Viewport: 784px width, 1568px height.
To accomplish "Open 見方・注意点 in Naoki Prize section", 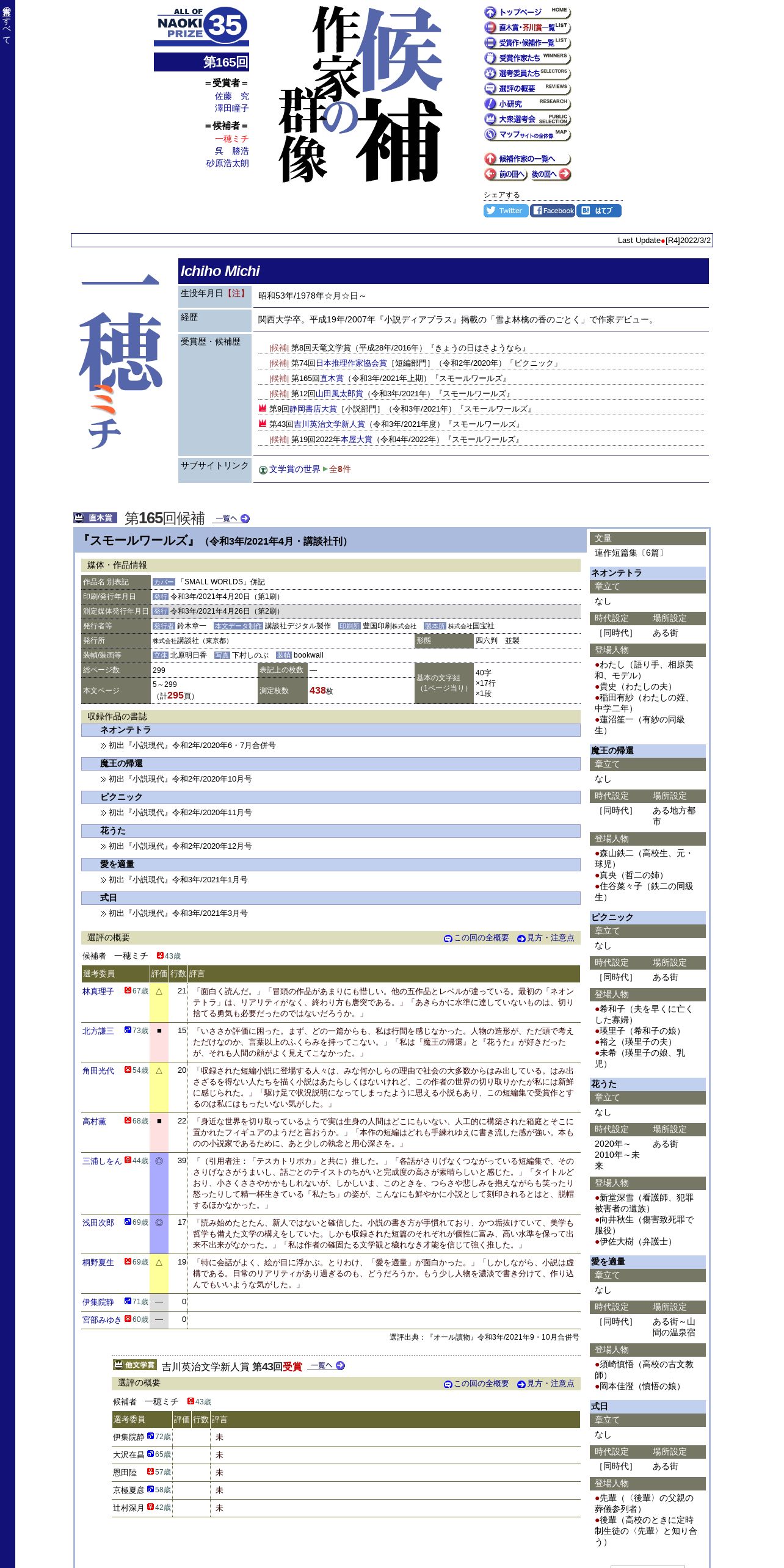I will [546, 938].
